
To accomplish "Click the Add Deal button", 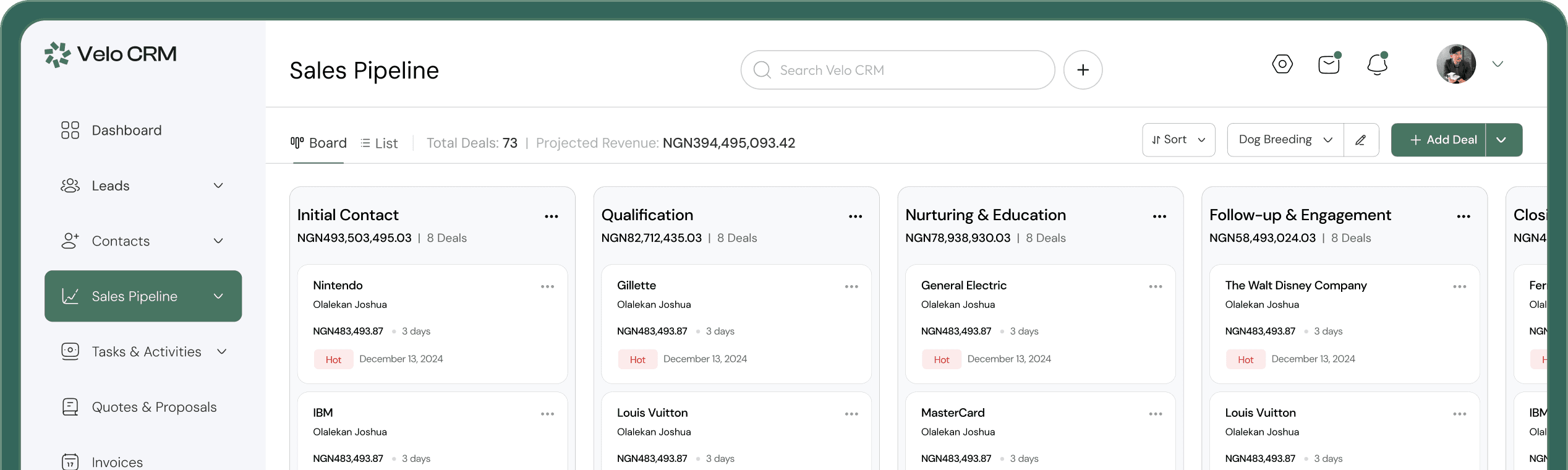I will click(x=1438, y=140).
